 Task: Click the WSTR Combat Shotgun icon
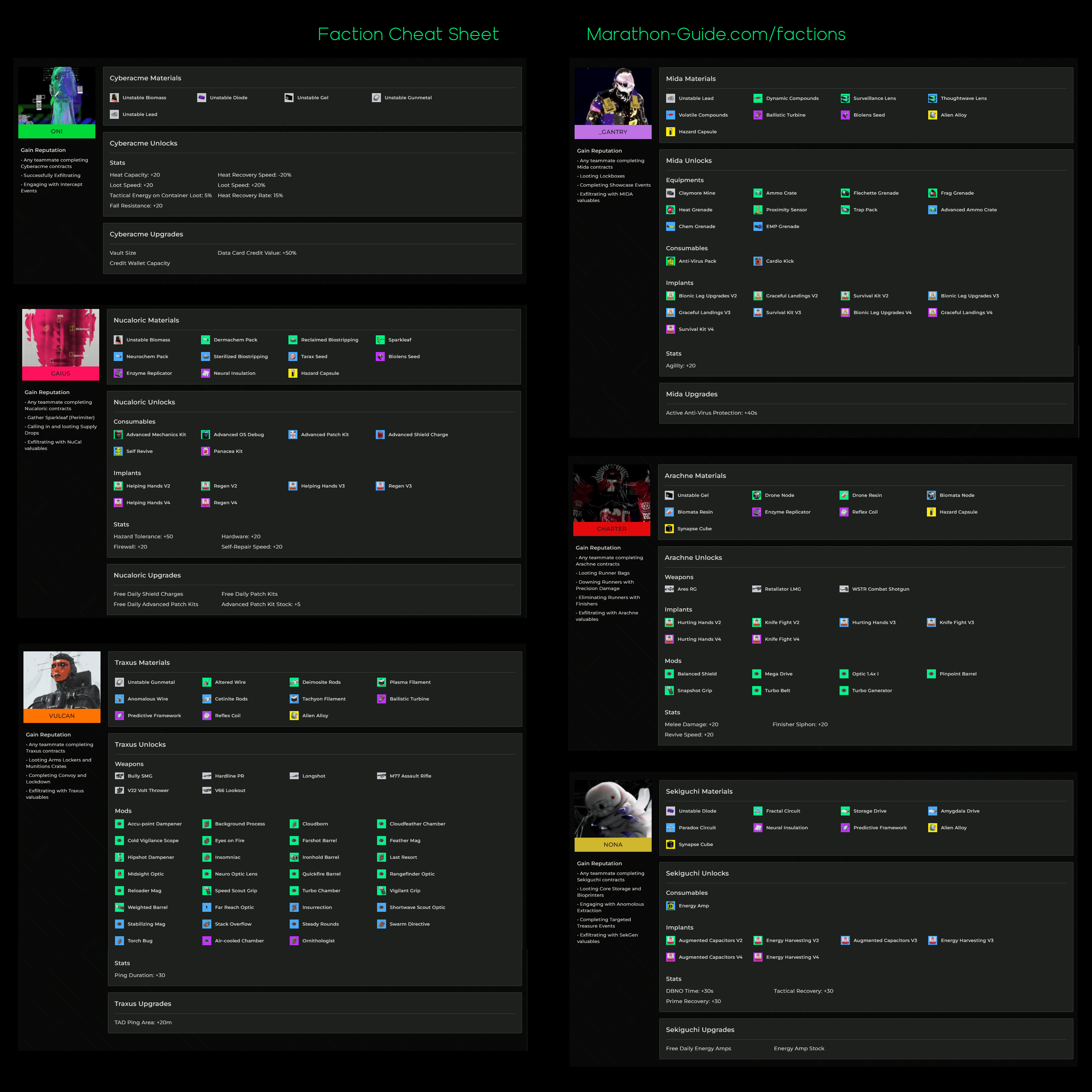[844, 588]
